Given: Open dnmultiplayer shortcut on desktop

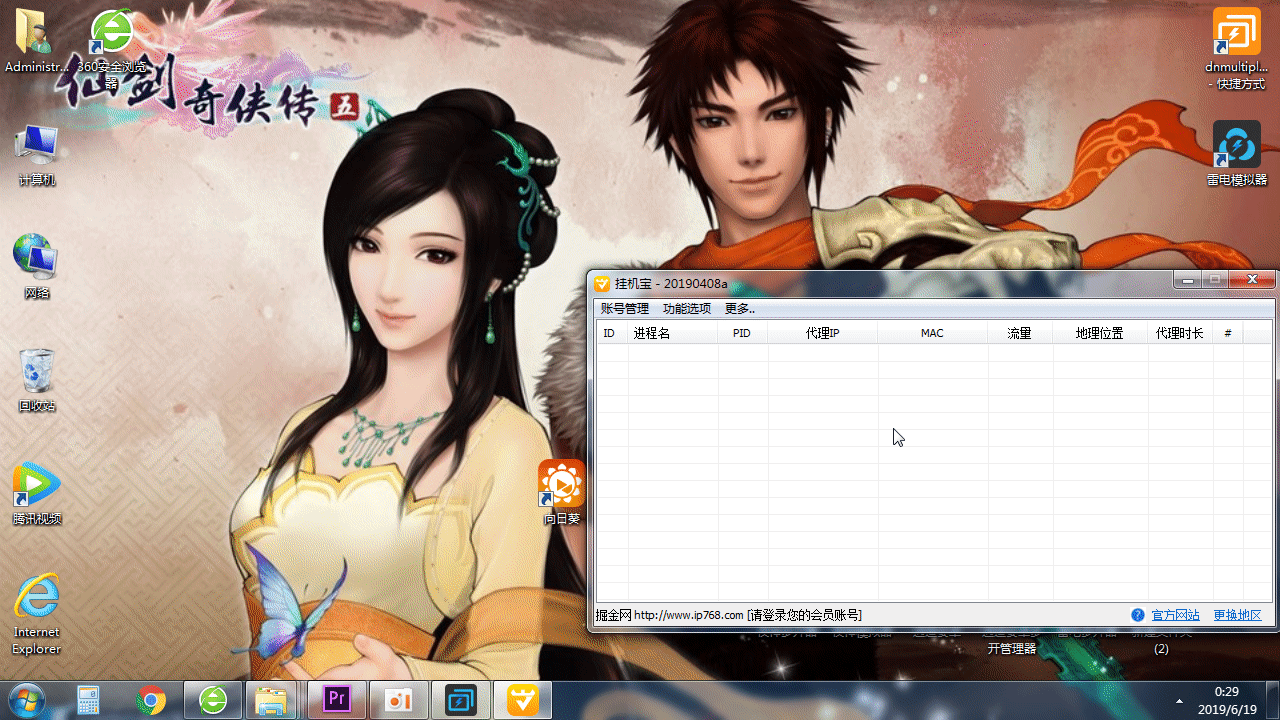Looking at the screenshot, I should pyautogui.click(x=1236, y=48).
